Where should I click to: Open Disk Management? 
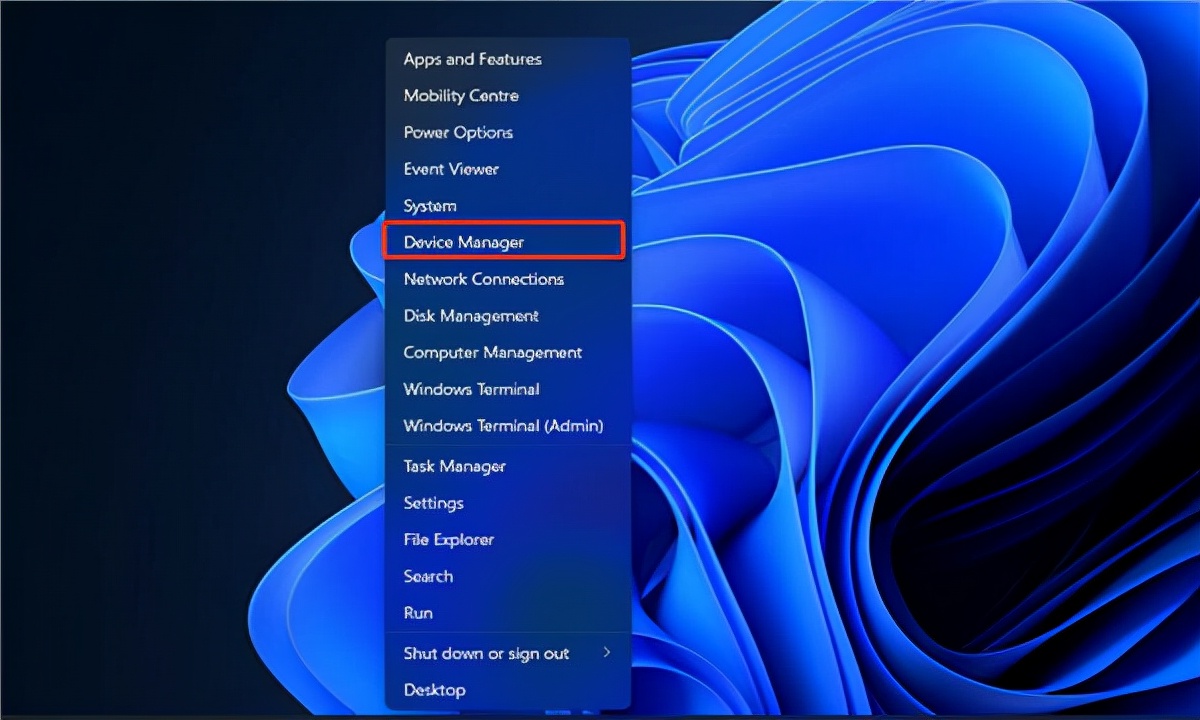470,315
